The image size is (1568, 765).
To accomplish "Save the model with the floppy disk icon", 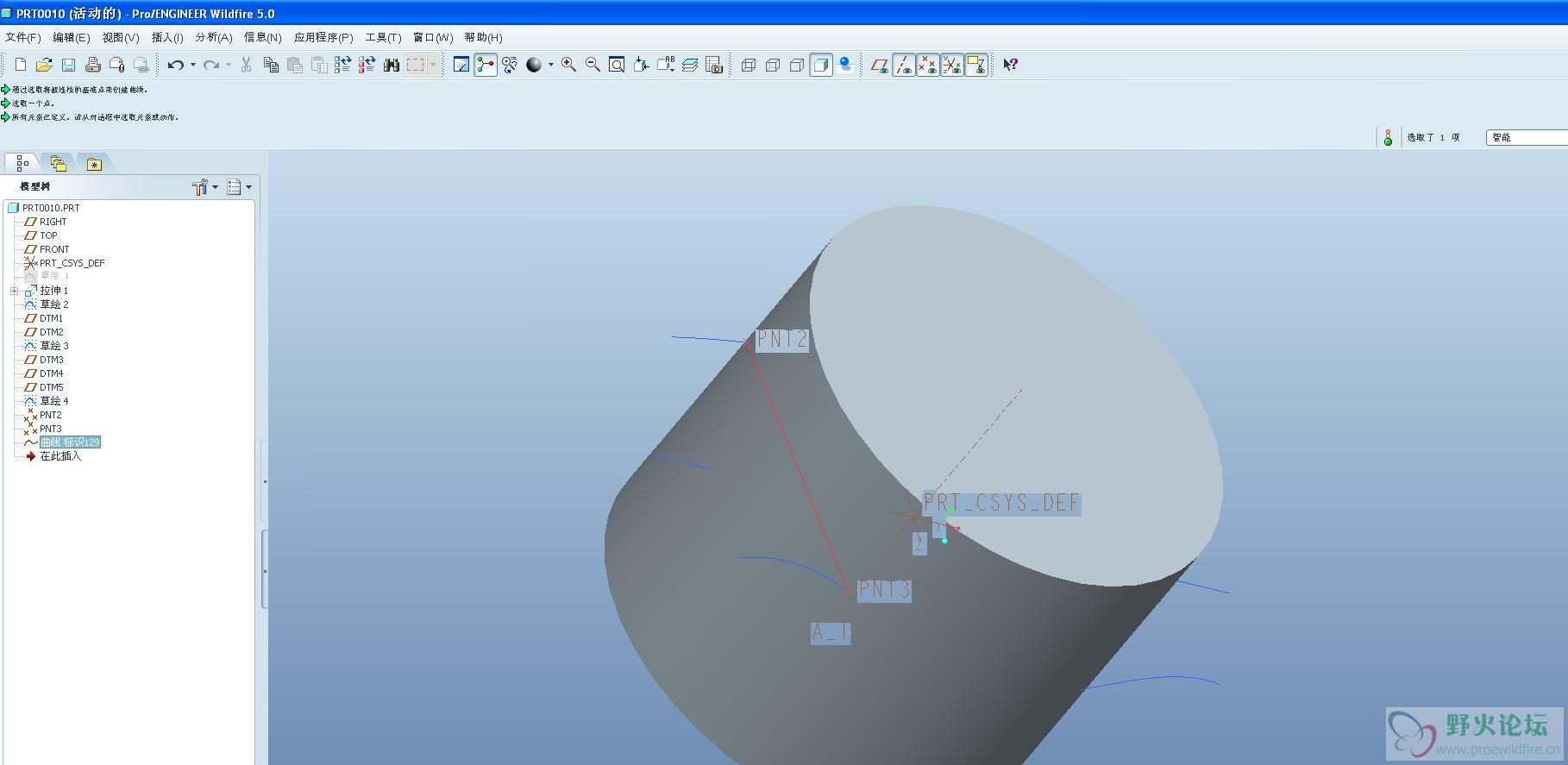I will [68, 65].
